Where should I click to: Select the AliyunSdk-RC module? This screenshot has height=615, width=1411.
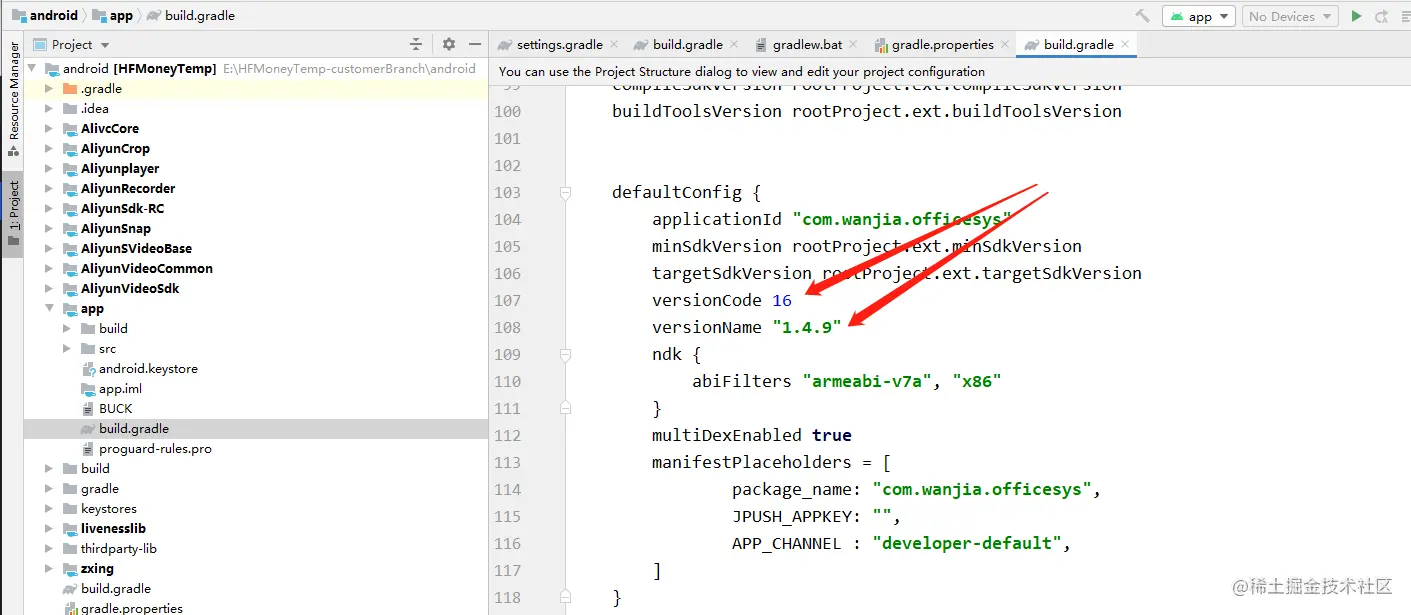pos(122,208)
